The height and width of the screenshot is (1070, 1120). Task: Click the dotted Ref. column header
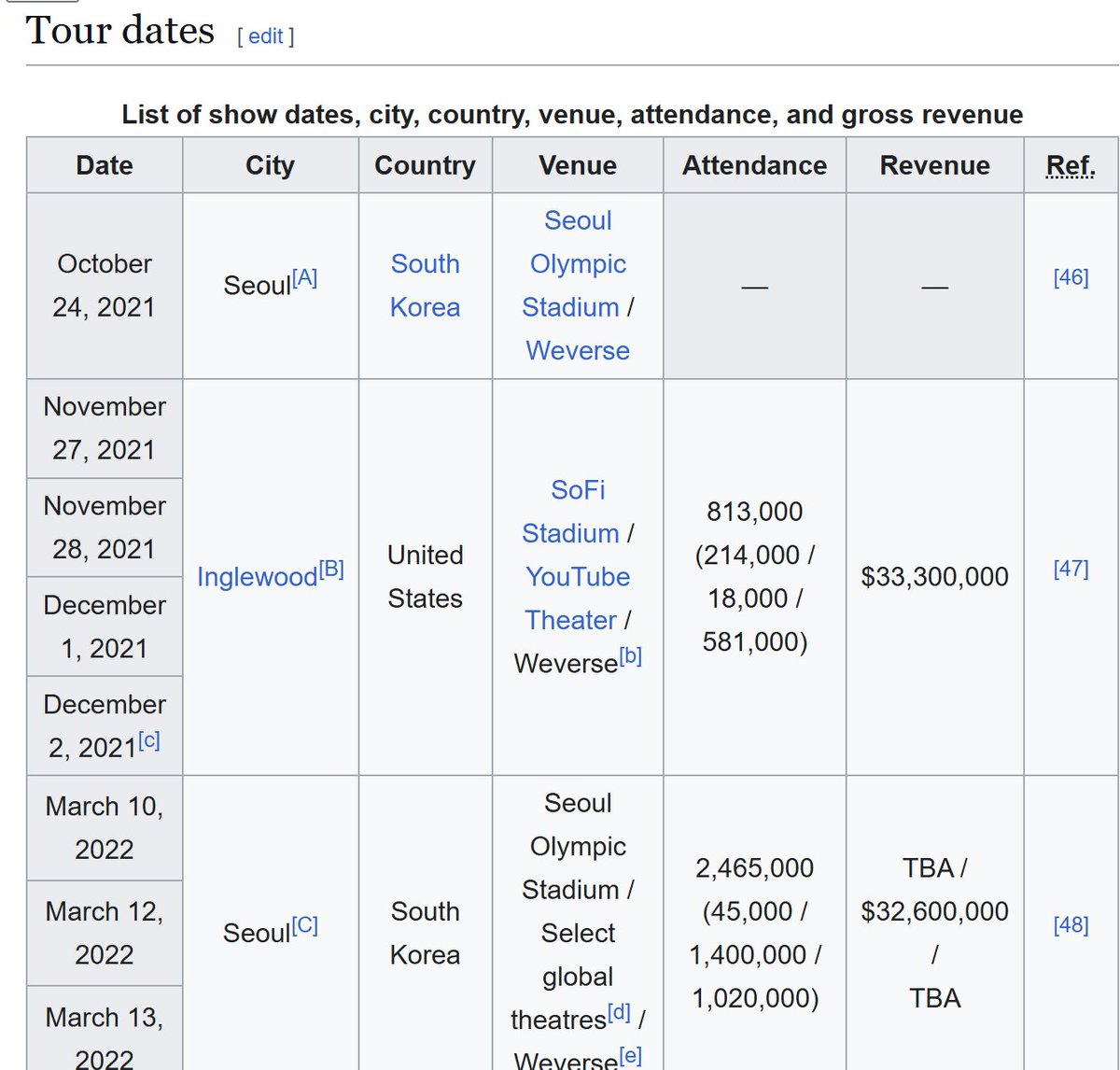[x=1070, y=164]
